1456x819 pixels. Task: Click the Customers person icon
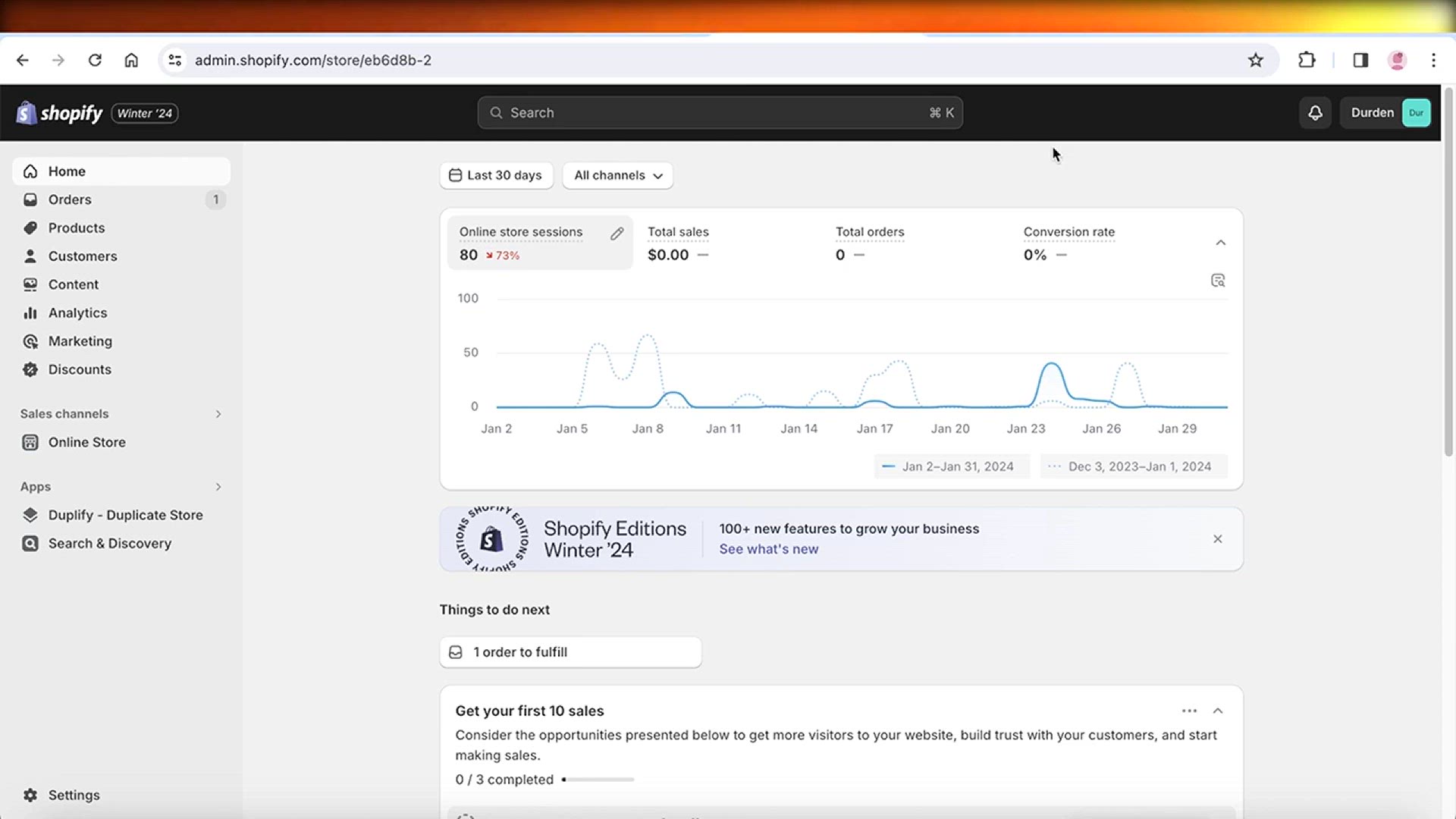coord(30,256)
